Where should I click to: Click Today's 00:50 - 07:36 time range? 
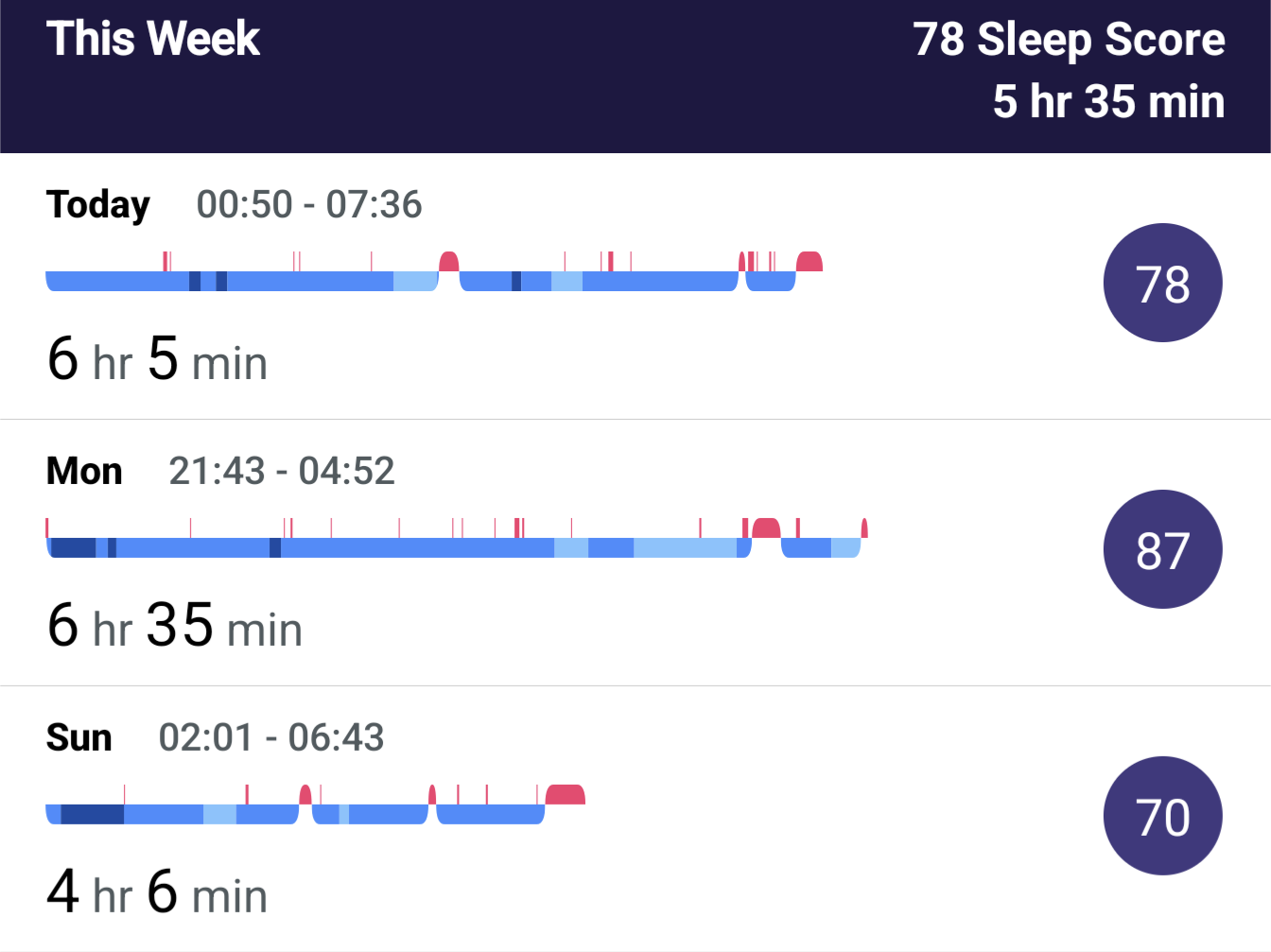pyautogui.click(x=309, y=204)
